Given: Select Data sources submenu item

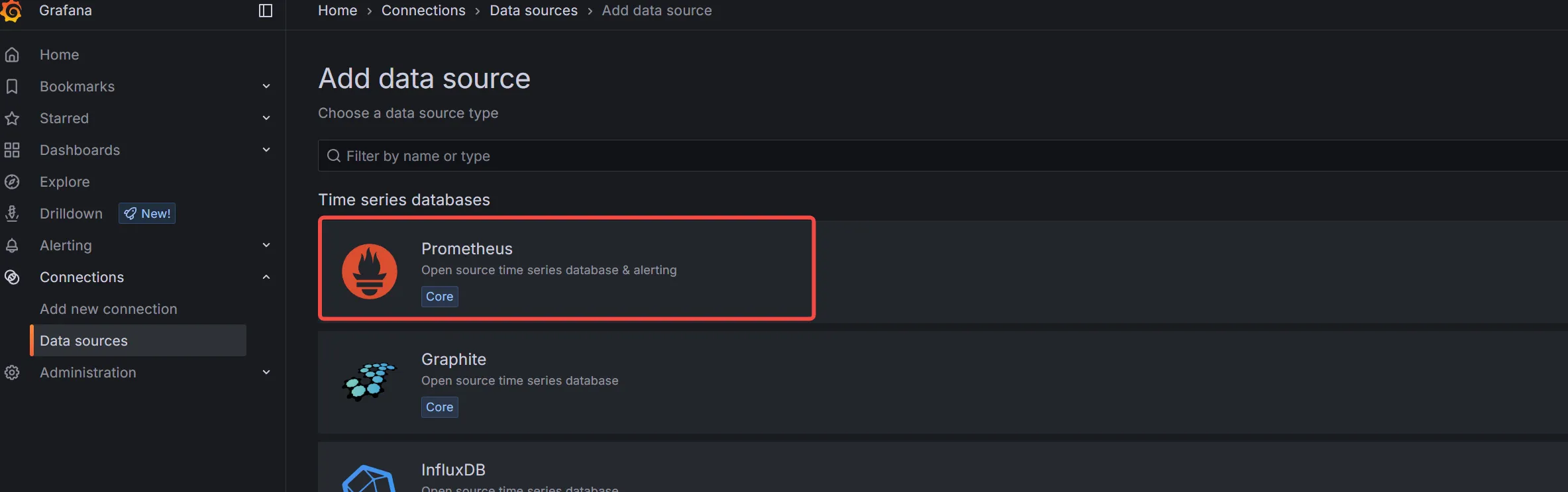Looking at the screenshot, I should (x=138, y=340).
